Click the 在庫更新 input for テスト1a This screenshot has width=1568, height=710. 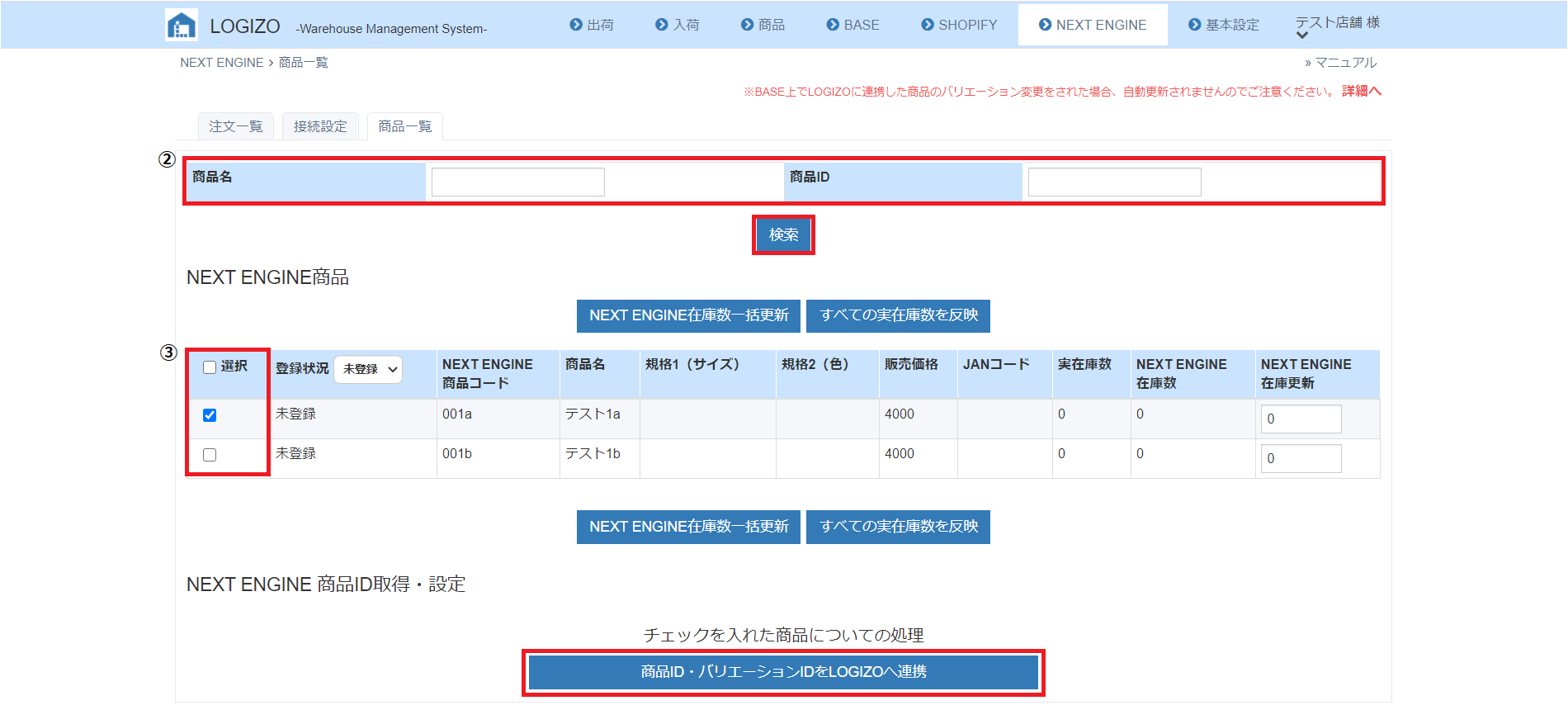(x=1301, y=419)
